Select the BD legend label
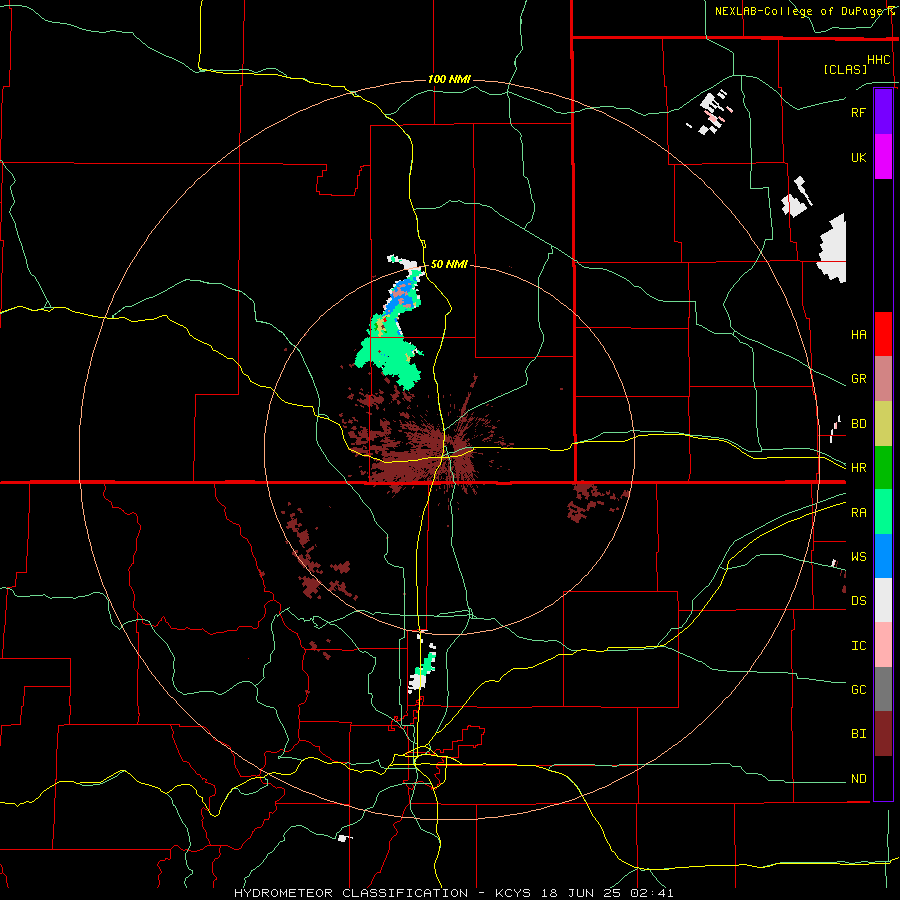Screen dimensions: 900x900 [858, 424]
